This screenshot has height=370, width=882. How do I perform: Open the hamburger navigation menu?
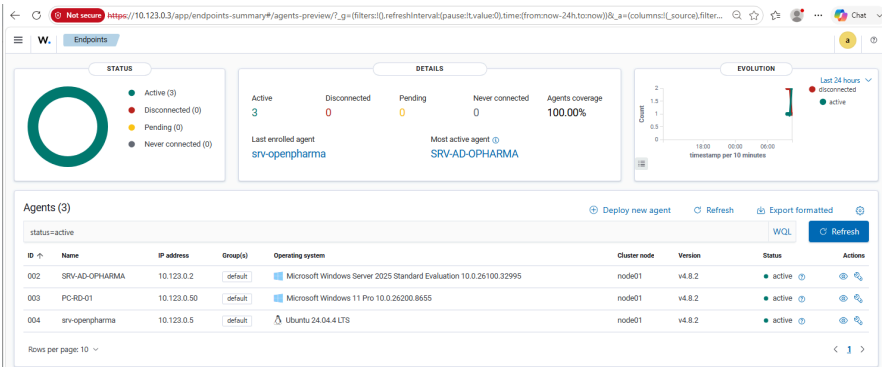[x=18, y=40]
